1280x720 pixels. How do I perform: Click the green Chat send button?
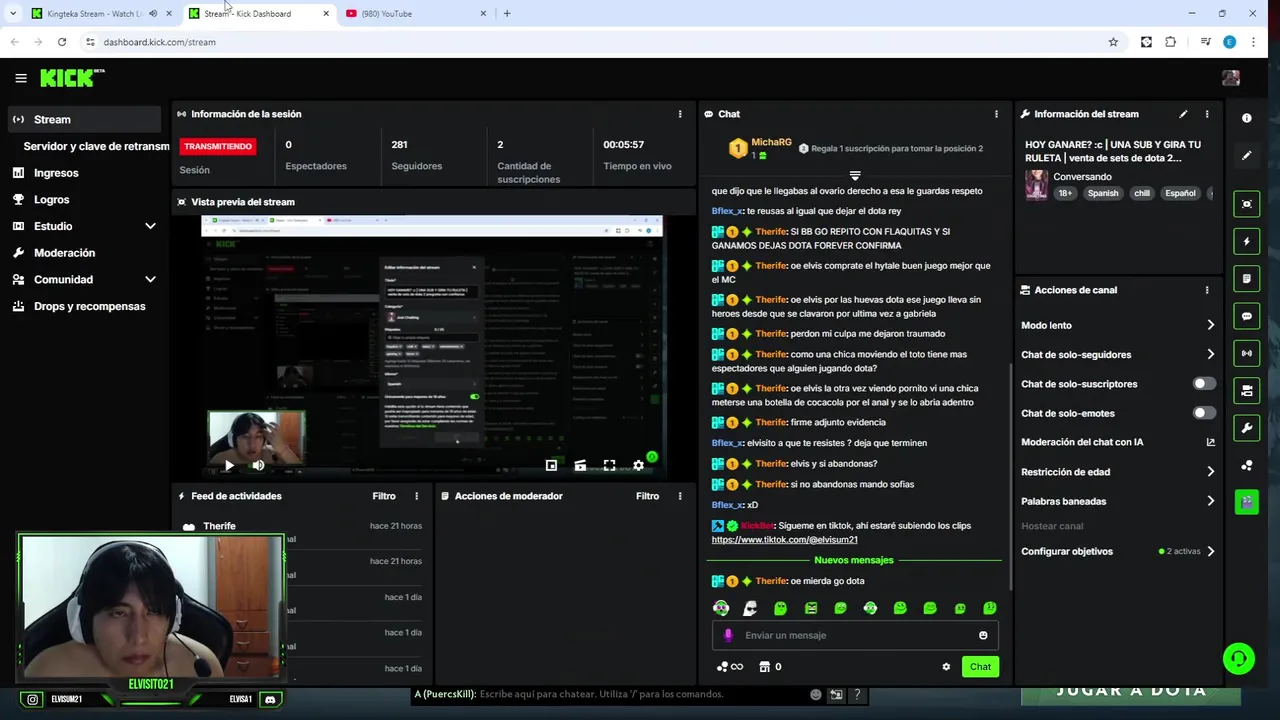tap(980, 667)
